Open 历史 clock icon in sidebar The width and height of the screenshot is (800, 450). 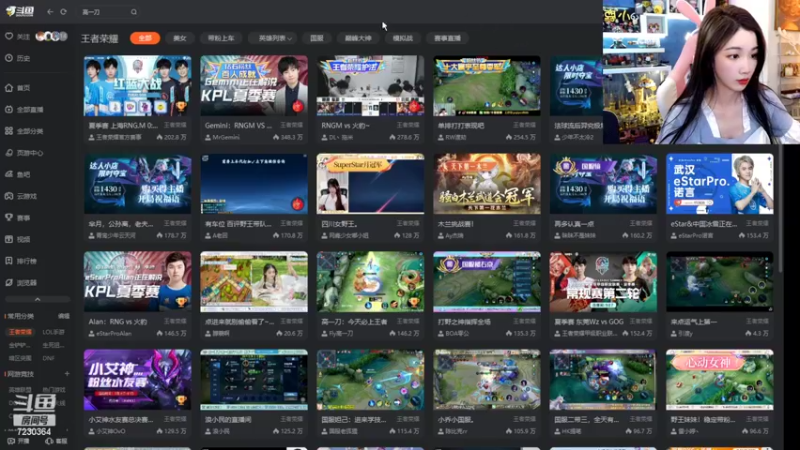9,58
